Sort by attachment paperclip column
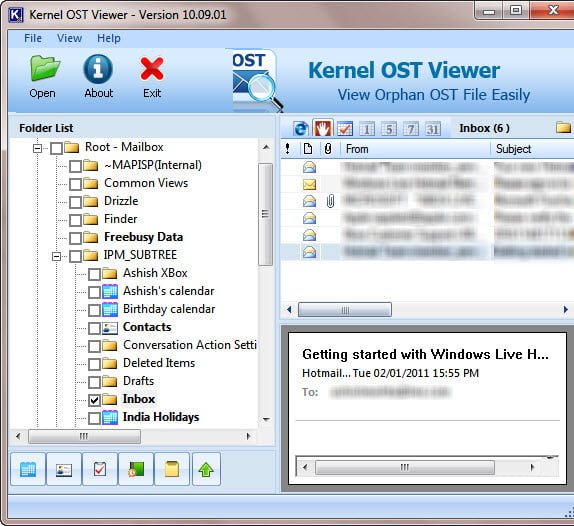Screen dimensions: 574x526 328,149
